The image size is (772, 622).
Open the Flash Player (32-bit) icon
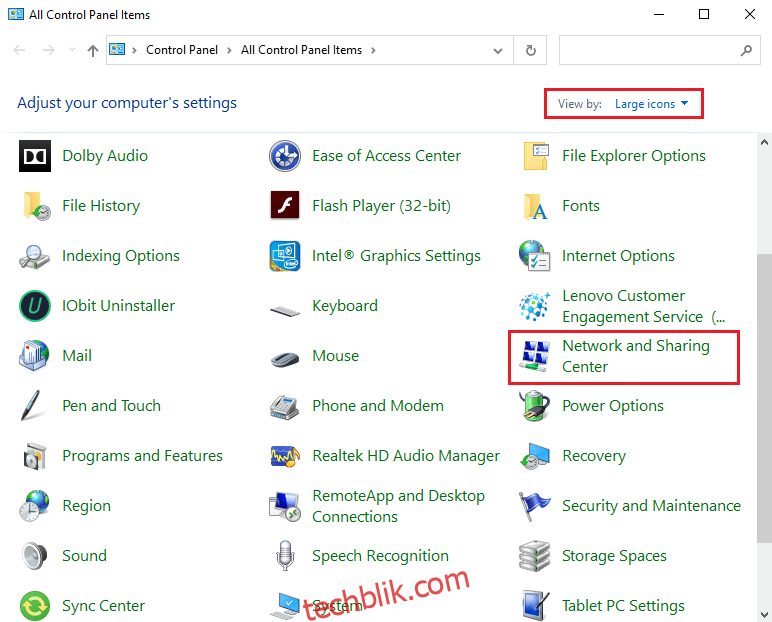[x=285, y=205]
